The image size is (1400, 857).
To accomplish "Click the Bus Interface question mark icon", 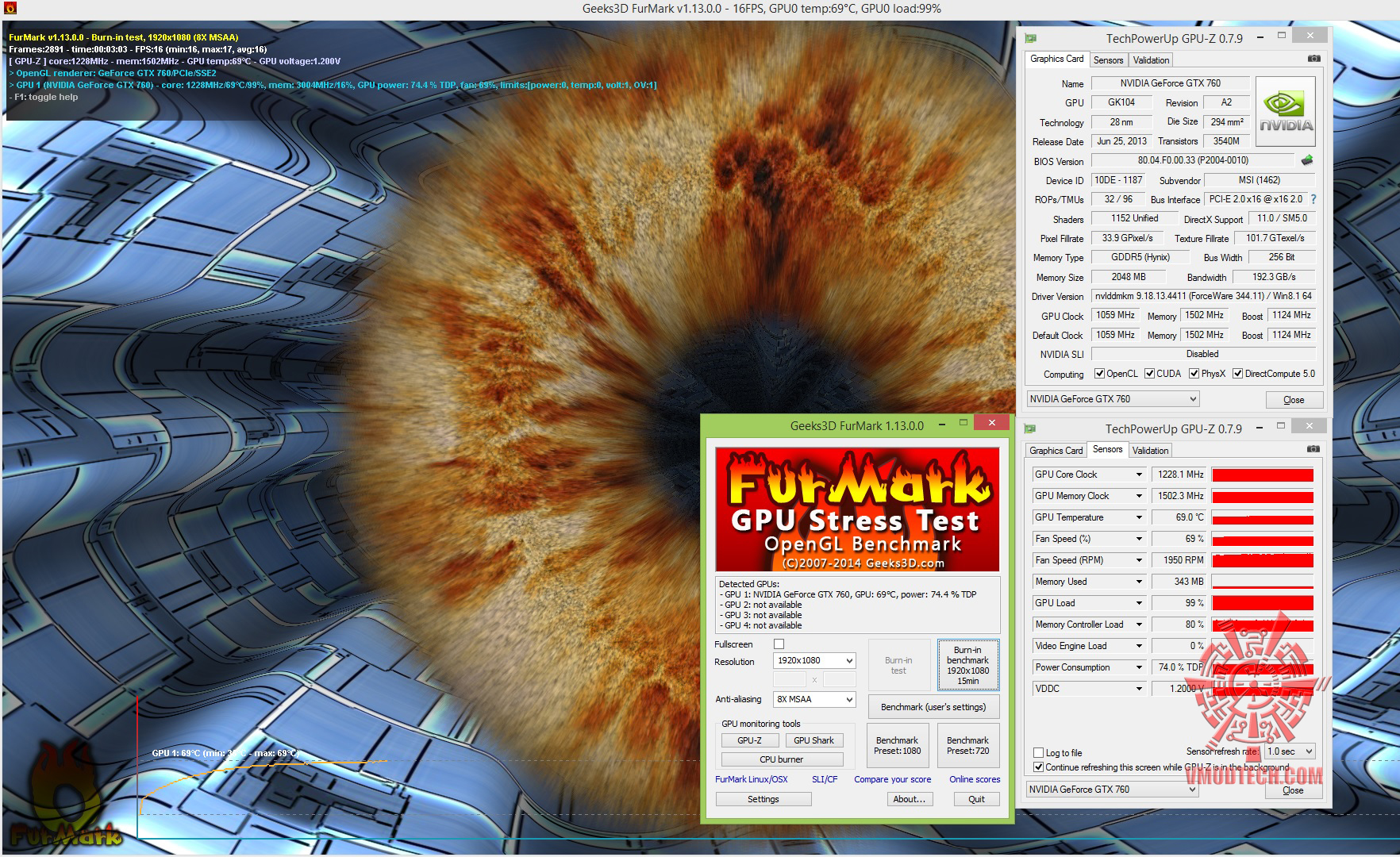I will (1313, 199).
